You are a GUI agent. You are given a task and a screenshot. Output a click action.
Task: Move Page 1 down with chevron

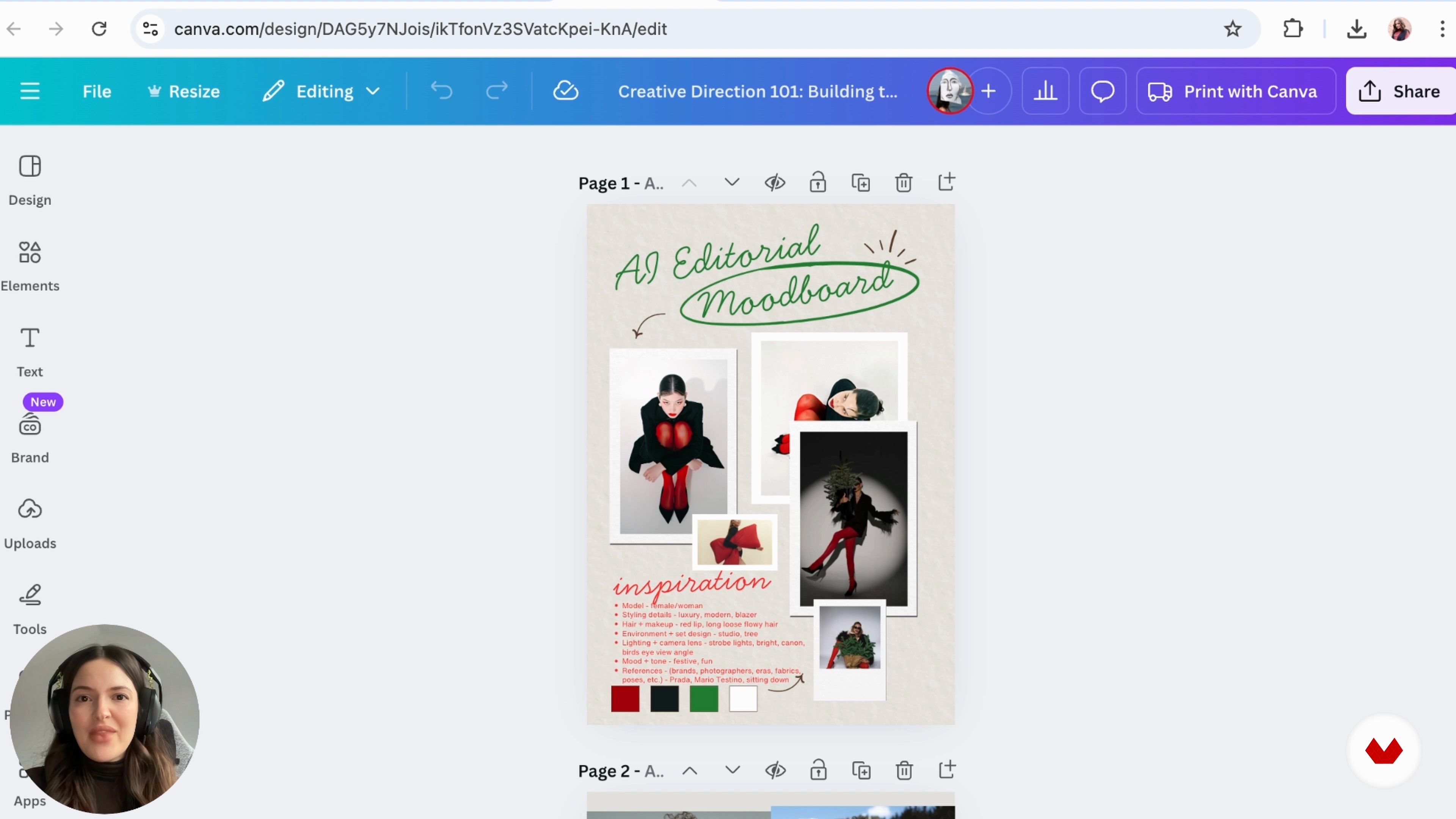tap(732, 182)
